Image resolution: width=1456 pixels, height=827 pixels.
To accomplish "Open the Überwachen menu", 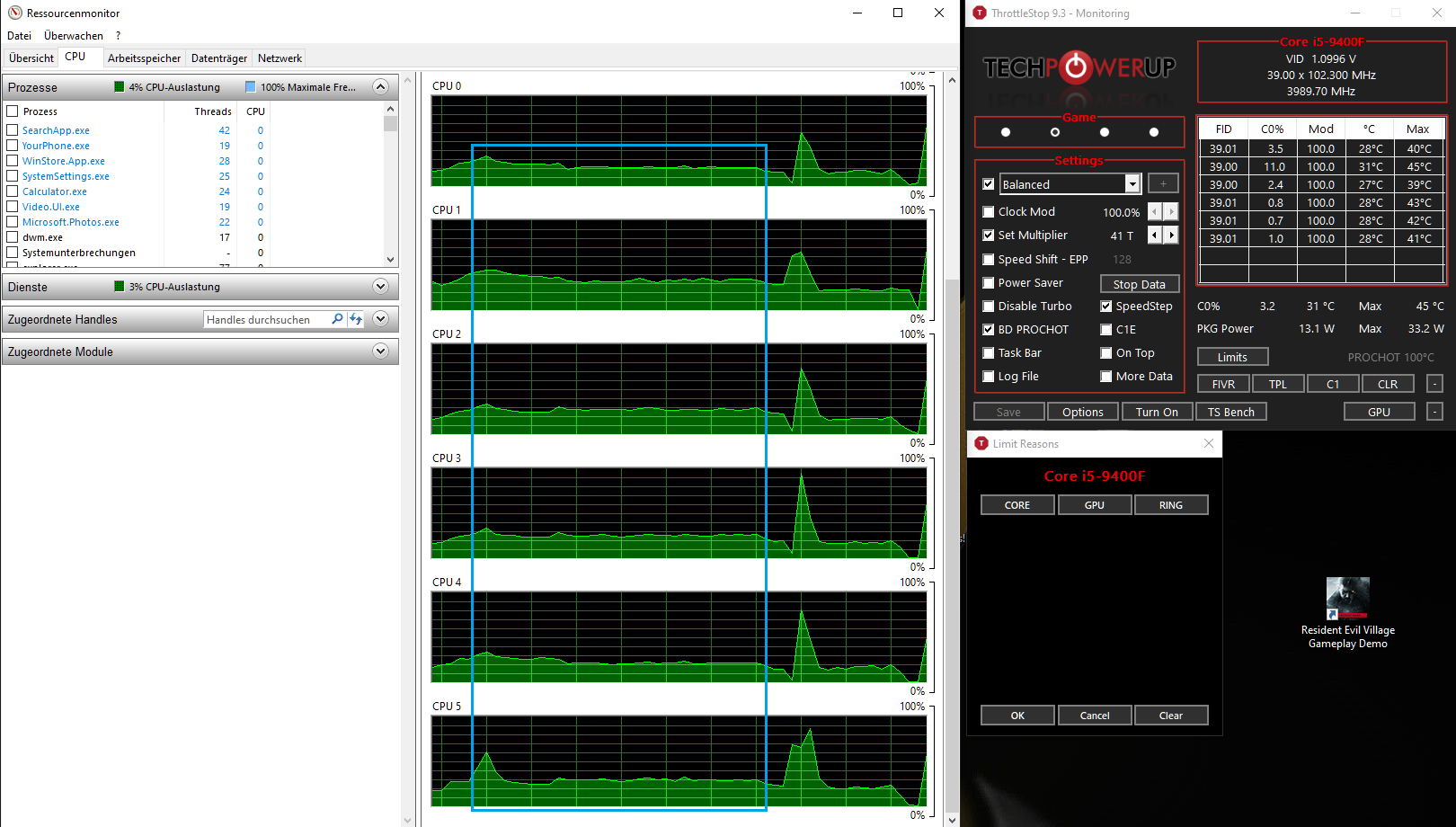I will (74, 36).
